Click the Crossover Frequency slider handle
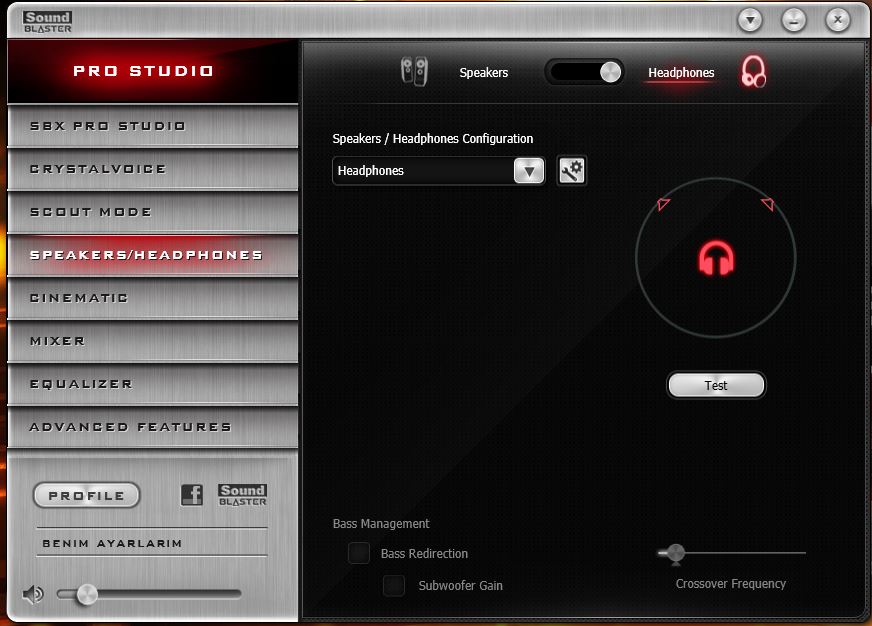Screen dimensions: 872x626 pyautogui.click(x=675, y=554)
